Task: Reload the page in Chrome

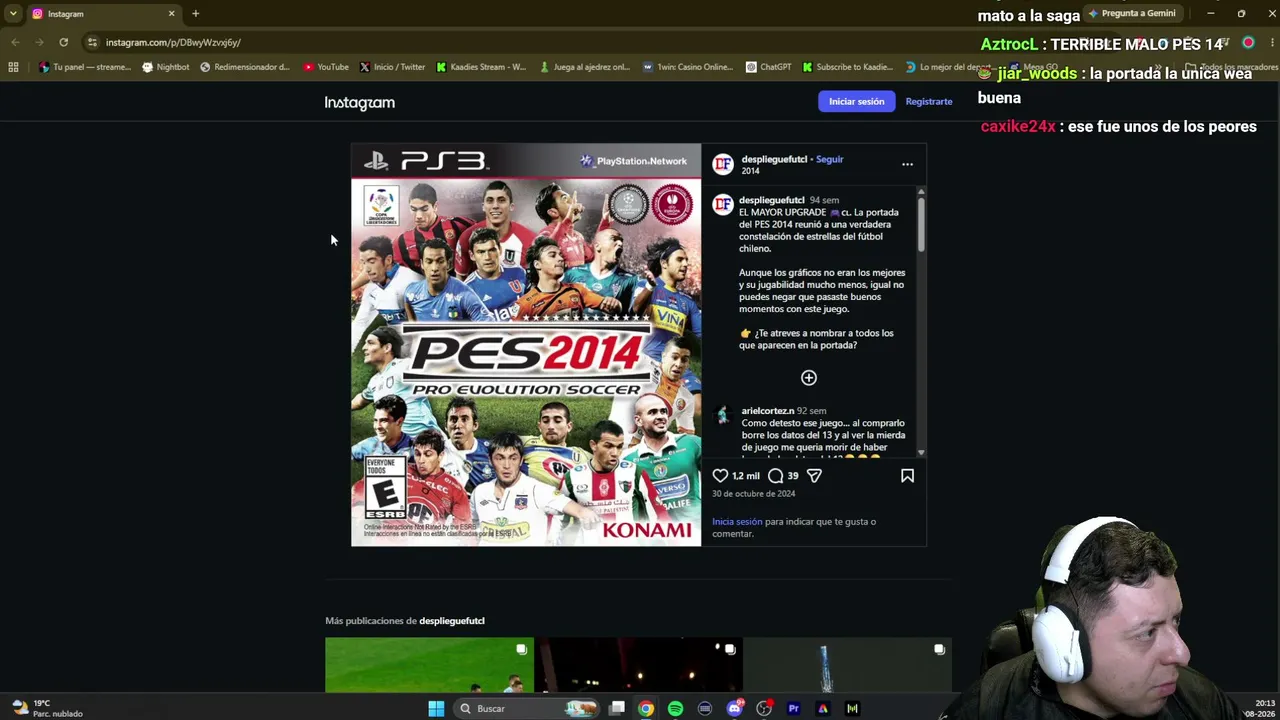Action: (63, 42)
